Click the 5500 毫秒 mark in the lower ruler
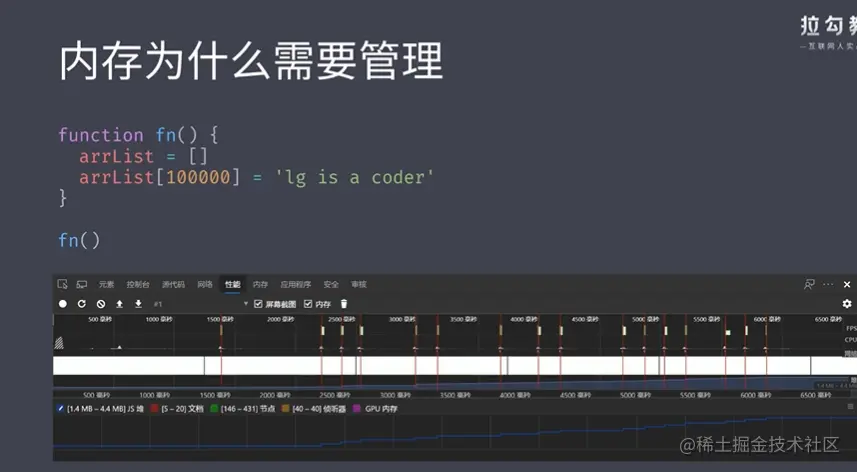The width and height of the screenshot is (857, 472). (696, 395)
